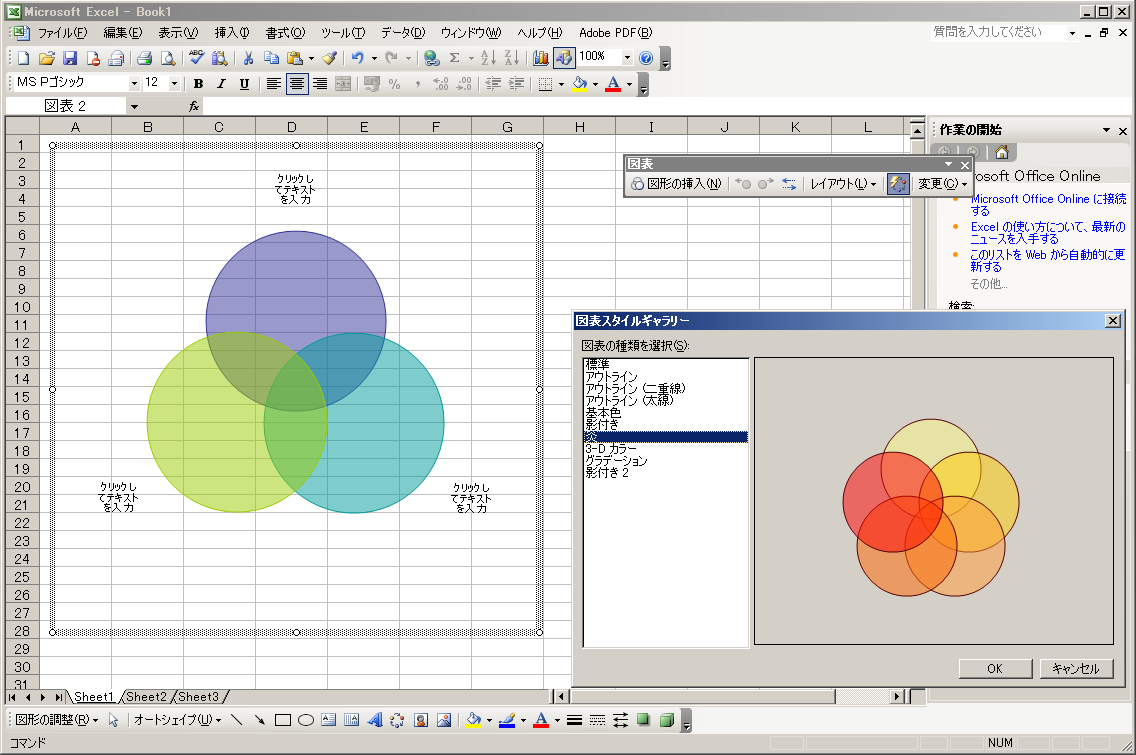
Task: Toggle Italic formatting
Action: pyautogui.click(x=220, y=84)
